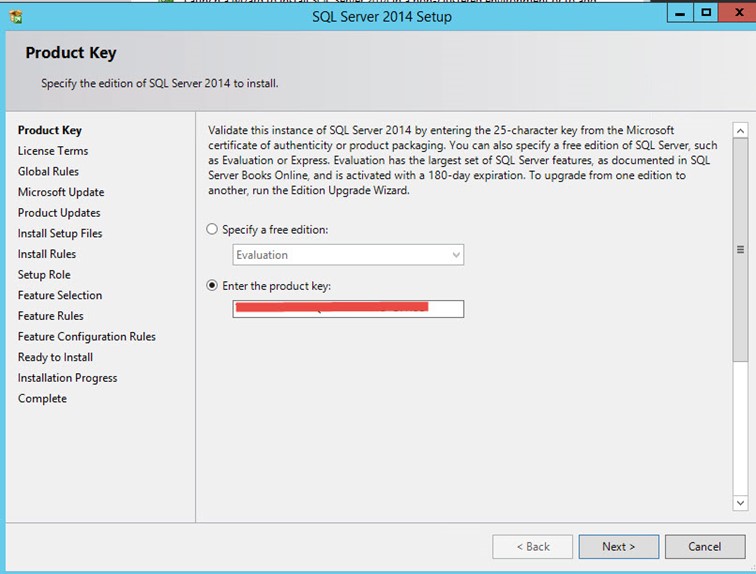Select 'Enter the product key' radio button
The height and width of the screenshot is (574, 756).
(212, 286)
